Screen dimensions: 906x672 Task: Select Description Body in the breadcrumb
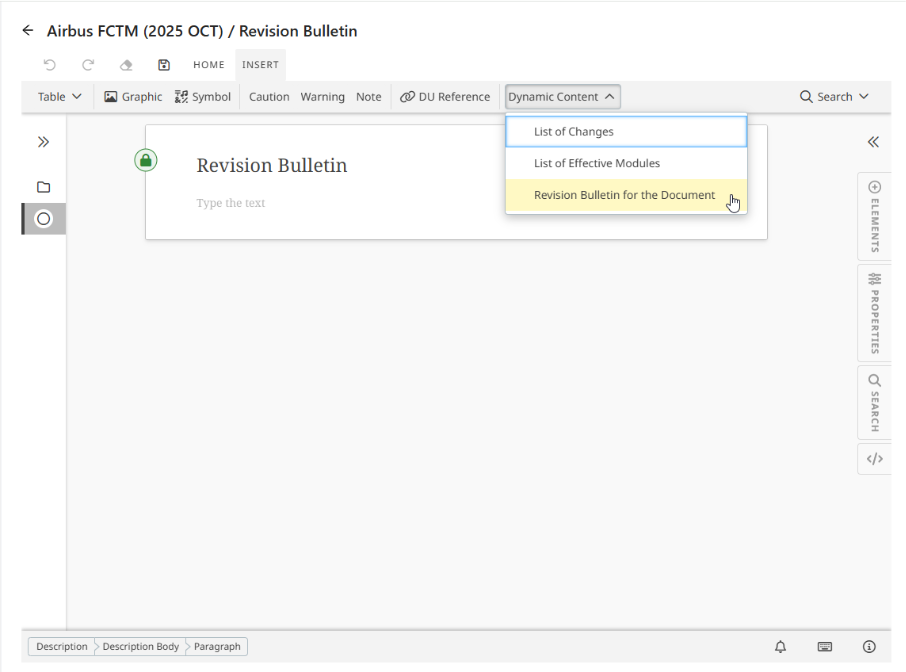(140, 647)
